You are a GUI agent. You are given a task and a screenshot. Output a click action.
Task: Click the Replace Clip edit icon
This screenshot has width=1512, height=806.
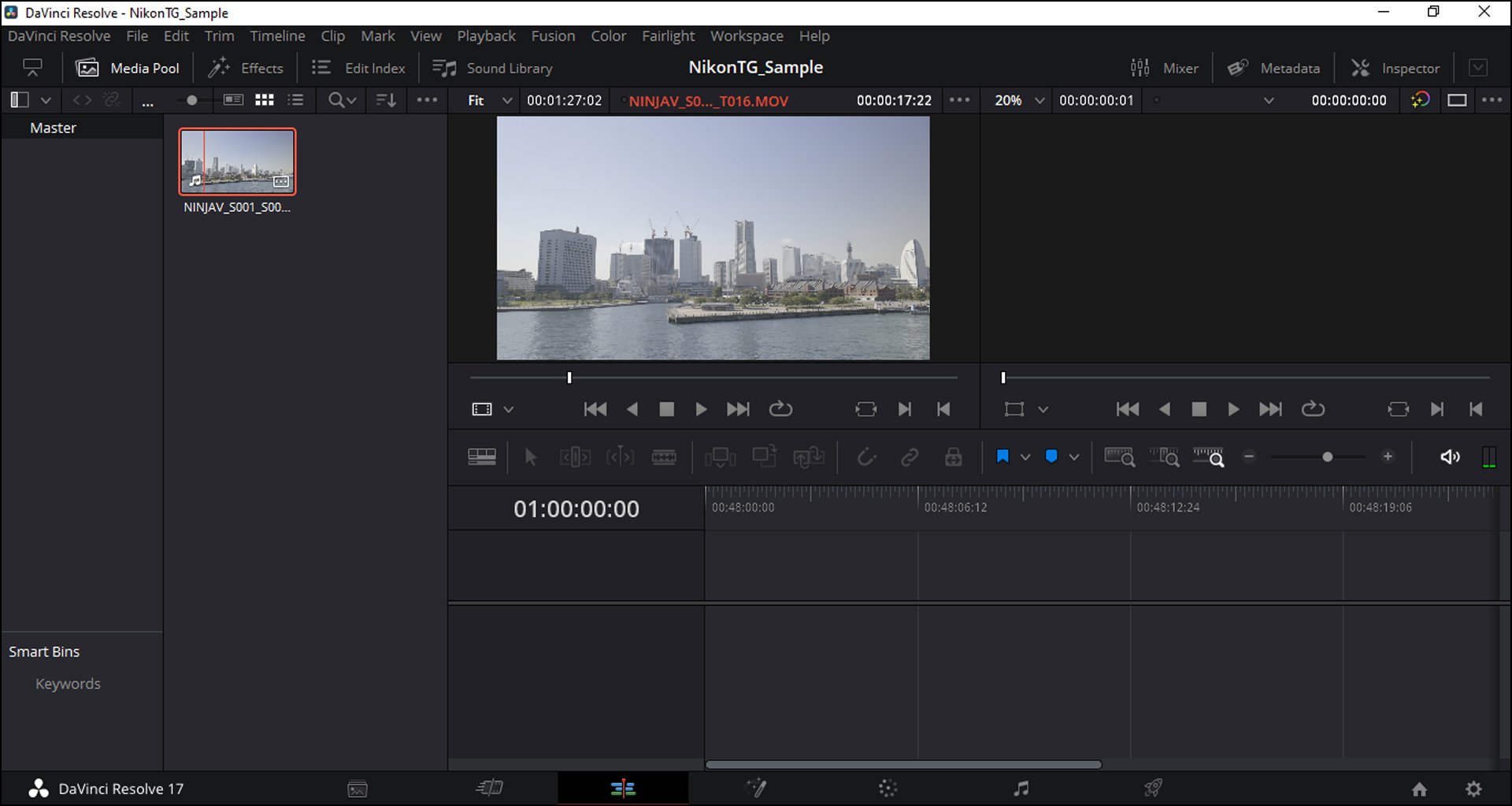click(809, 457)
